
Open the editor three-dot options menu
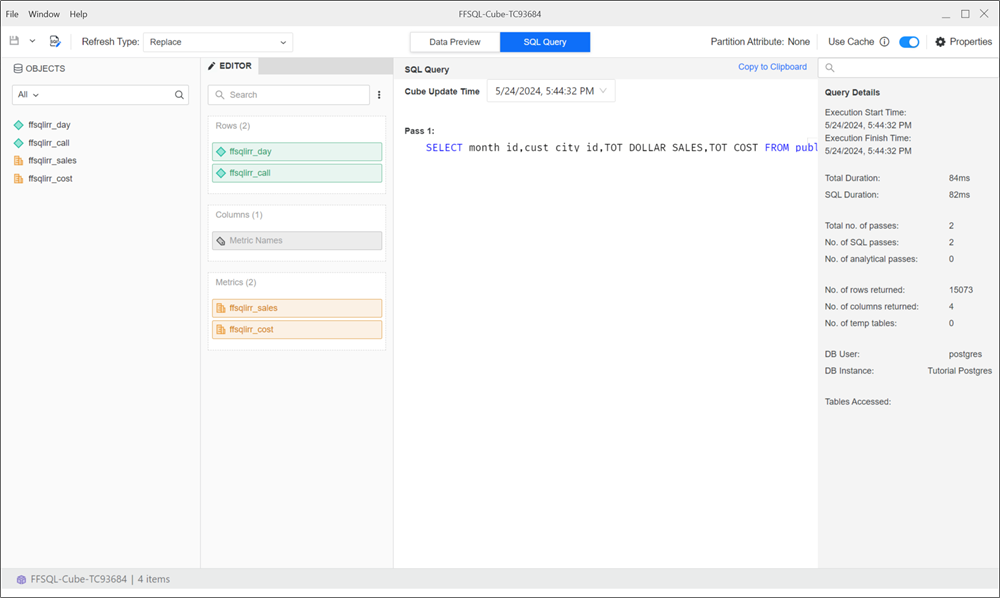(379, 95)
